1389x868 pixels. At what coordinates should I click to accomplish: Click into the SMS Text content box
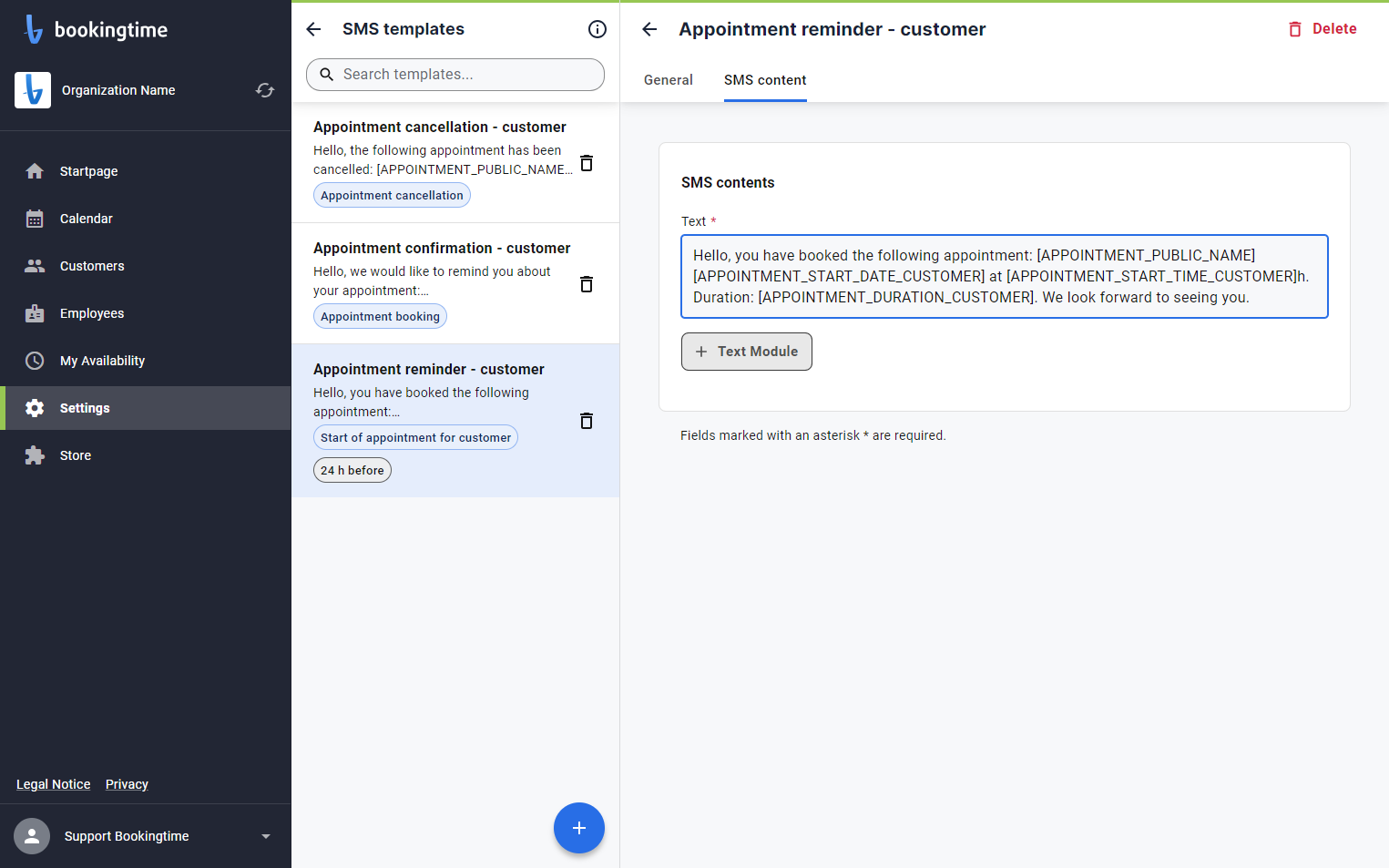1005,276
